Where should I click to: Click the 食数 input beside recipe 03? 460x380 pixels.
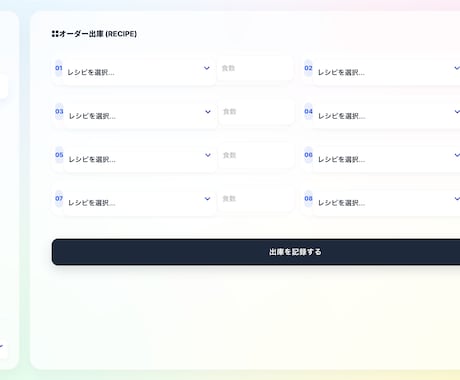pyautogui.click(x=257, y=111)
